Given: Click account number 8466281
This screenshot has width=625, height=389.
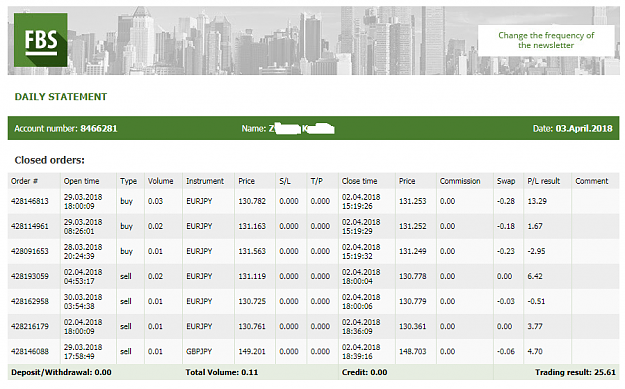Looking at the screenshot, I should (x=98, y=128).
